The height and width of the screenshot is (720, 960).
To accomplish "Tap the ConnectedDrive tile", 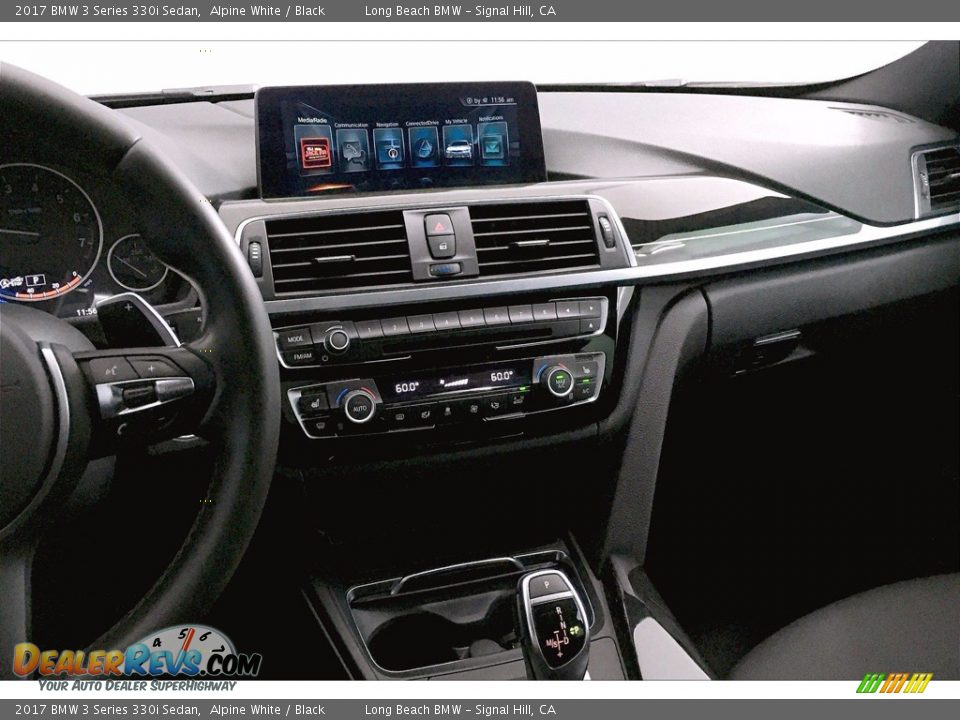I will (x=424, y=148).
